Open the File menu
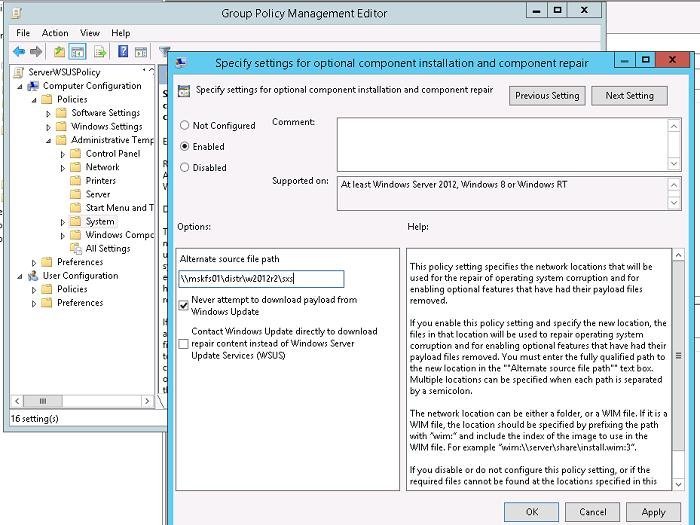 click(23, 33)
